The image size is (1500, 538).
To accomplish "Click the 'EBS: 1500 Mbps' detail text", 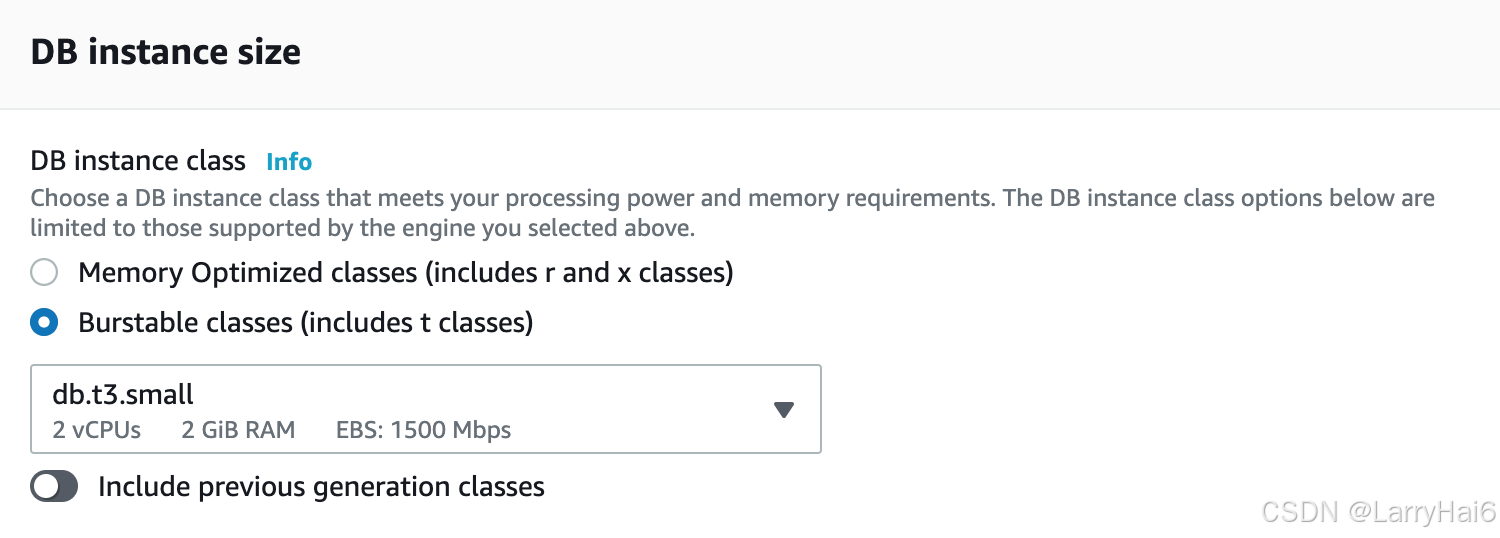I will pos(423,430).
